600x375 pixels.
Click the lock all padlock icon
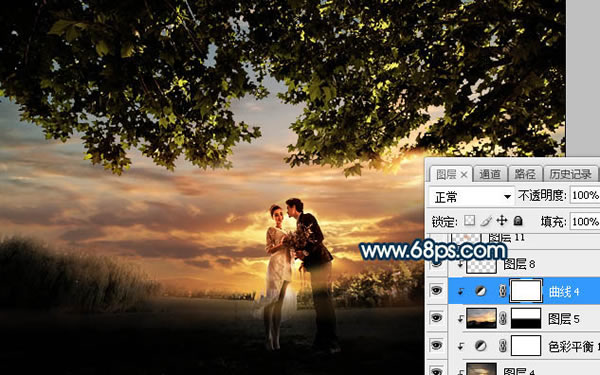(x=518, y=220)
